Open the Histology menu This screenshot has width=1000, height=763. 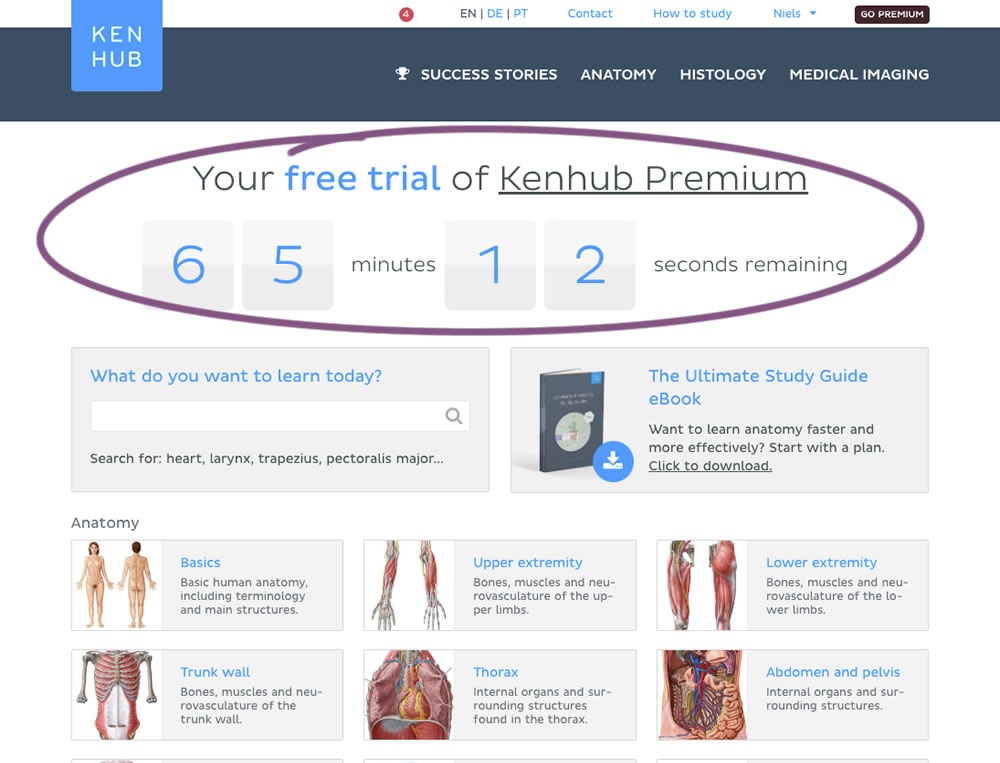click(723, 75)
